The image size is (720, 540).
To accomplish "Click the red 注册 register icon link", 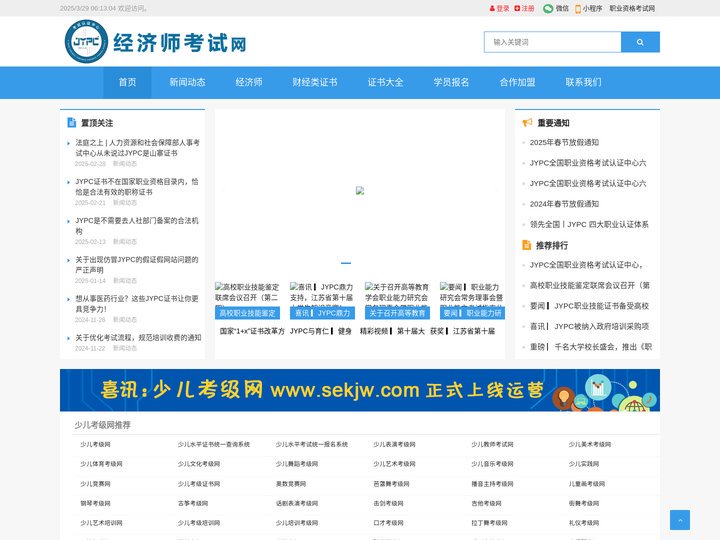I will pyautogui.click(x=524, y=8).
